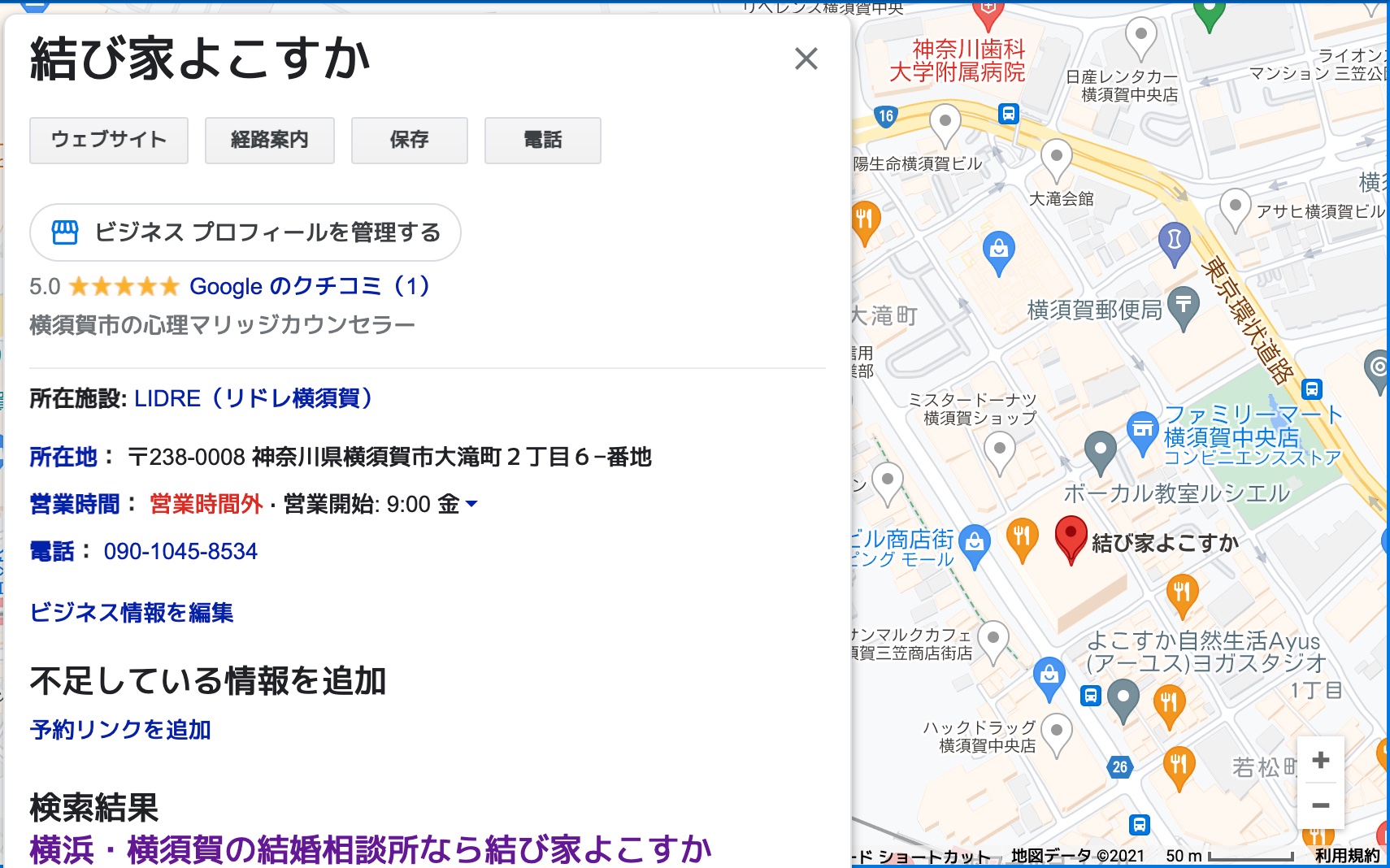Zoom in the map with plus button
Viewport: 1390px width, 868px height.
coord(1321,760)
